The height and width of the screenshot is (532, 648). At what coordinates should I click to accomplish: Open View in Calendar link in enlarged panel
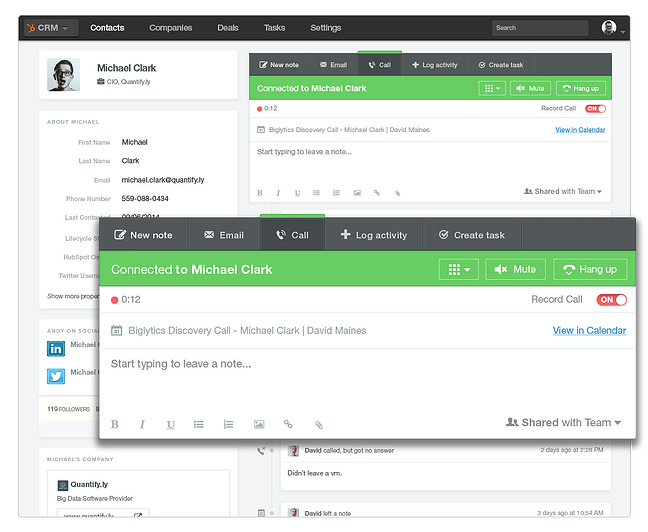click(589, 330)
